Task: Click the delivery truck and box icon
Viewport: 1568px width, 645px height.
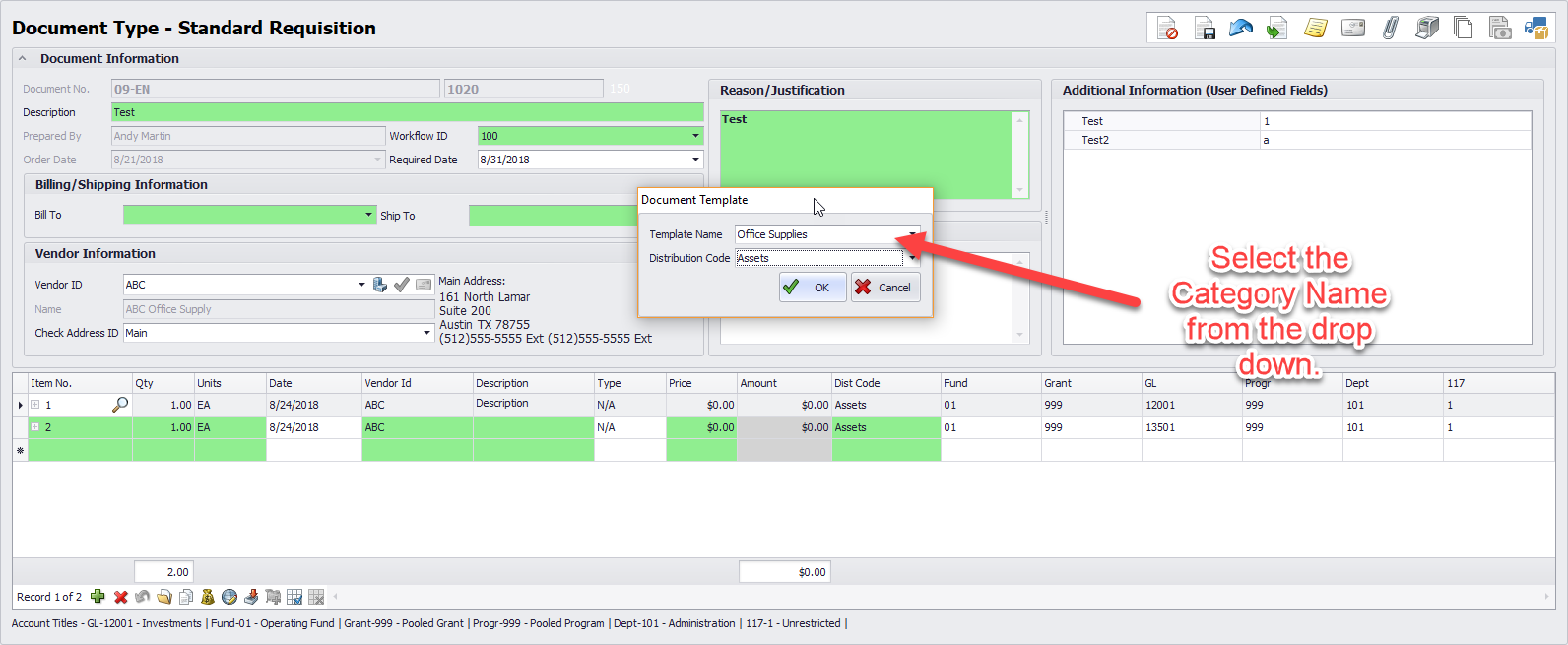Action: 1535,29
